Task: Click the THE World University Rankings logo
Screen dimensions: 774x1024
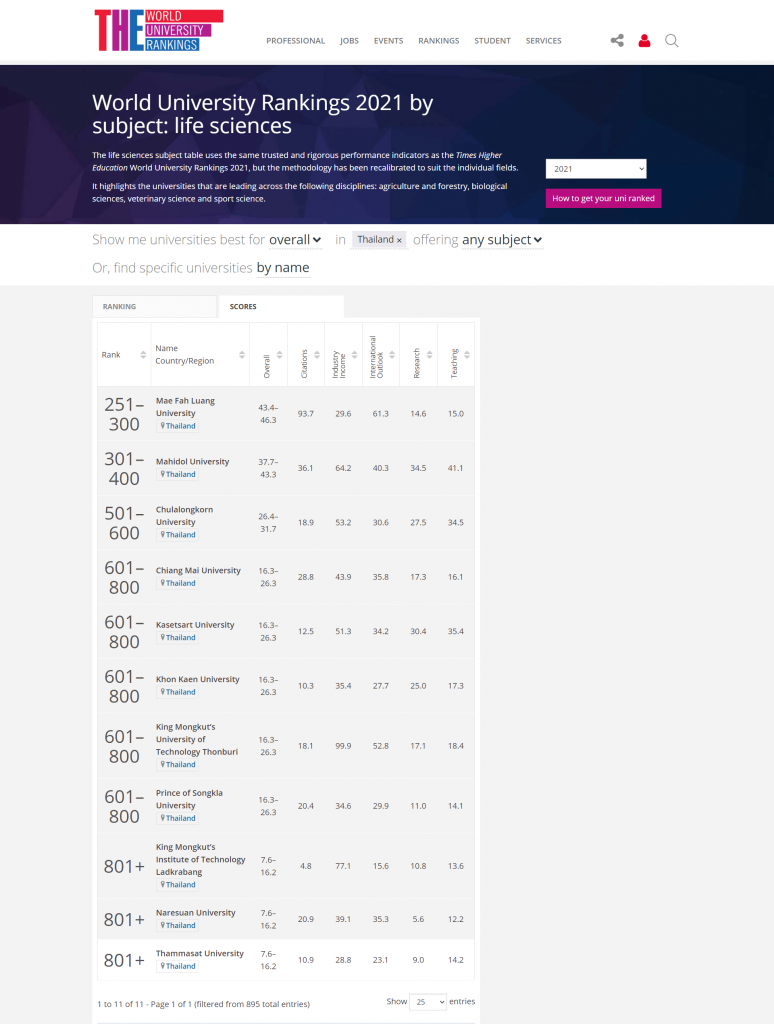Action: click(x=159, y=30)
